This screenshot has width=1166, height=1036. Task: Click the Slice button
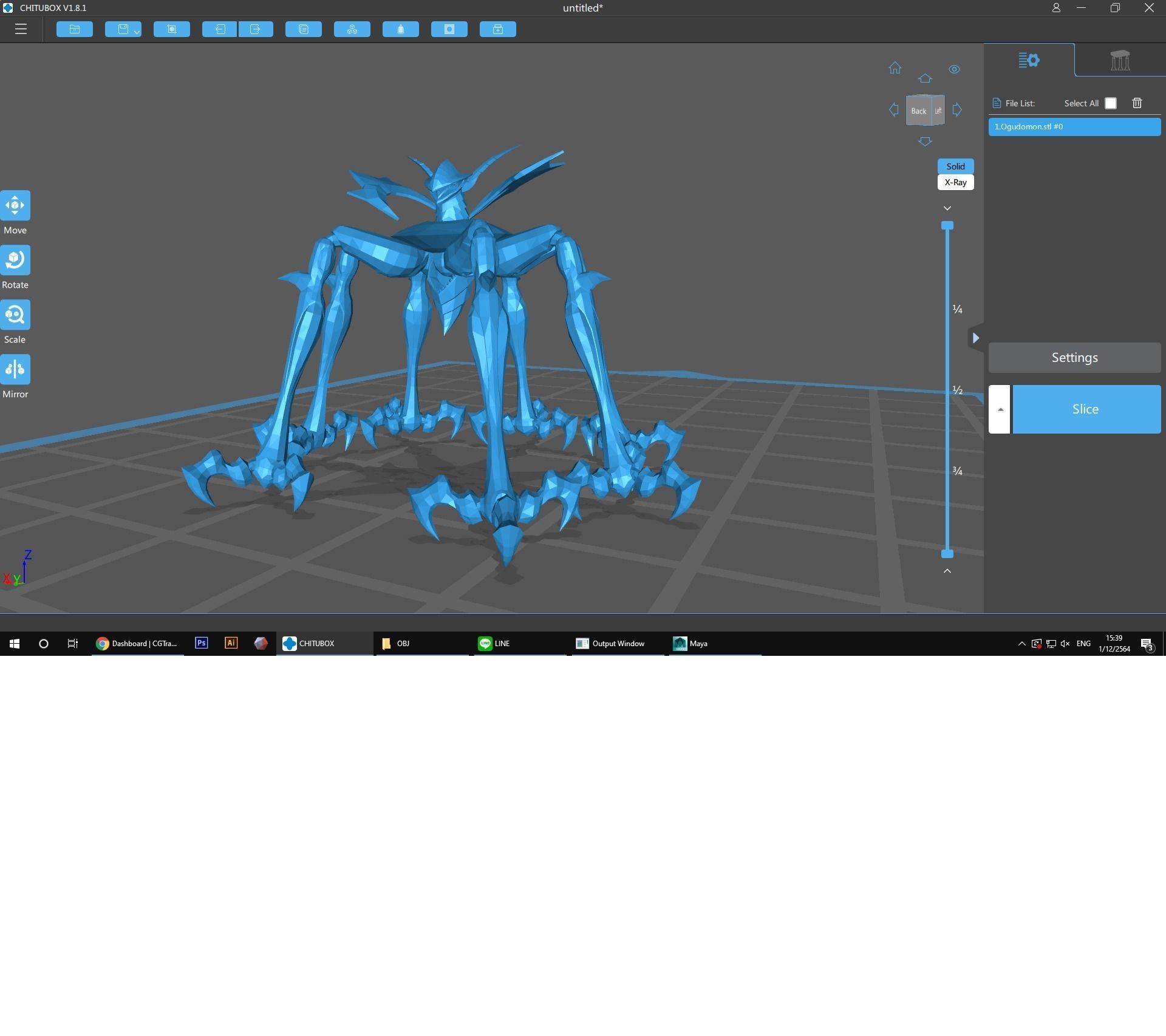[x=1086, y=409]
